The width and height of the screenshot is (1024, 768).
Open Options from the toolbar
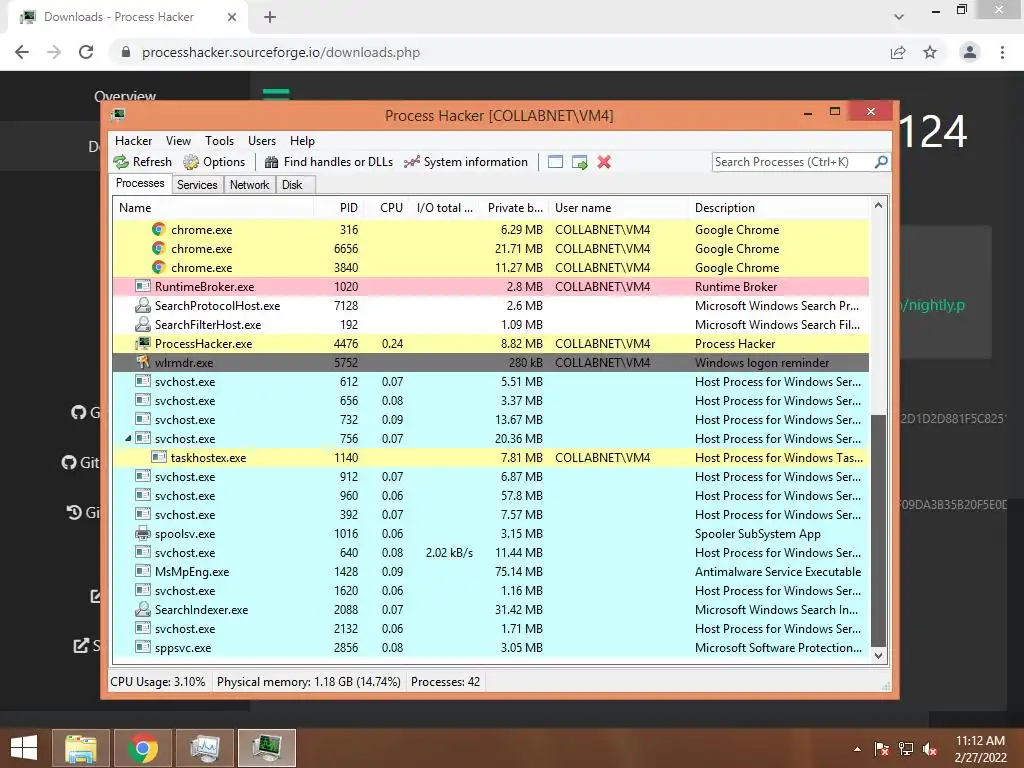(x=214, y=162)
